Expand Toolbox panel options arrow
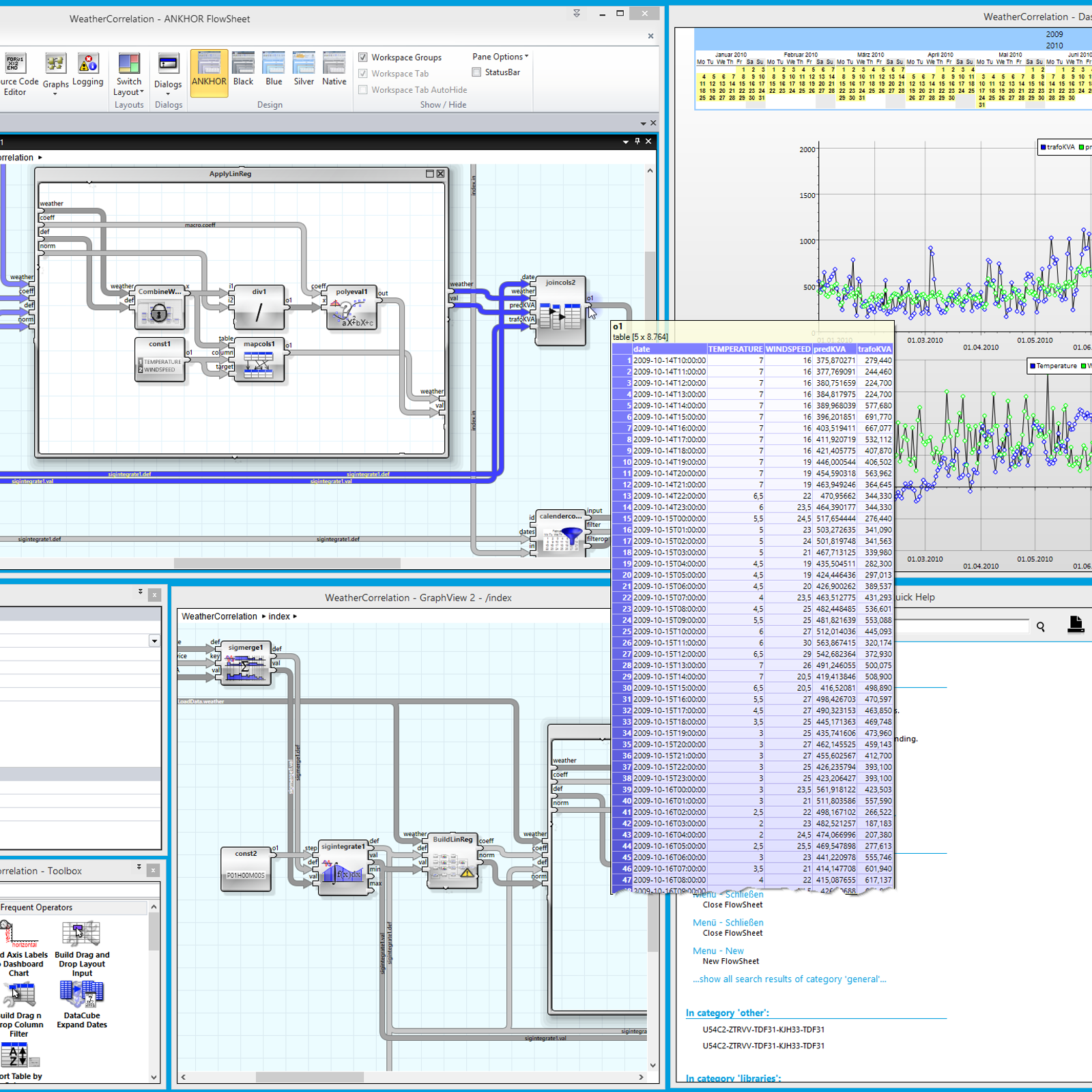 139,867
